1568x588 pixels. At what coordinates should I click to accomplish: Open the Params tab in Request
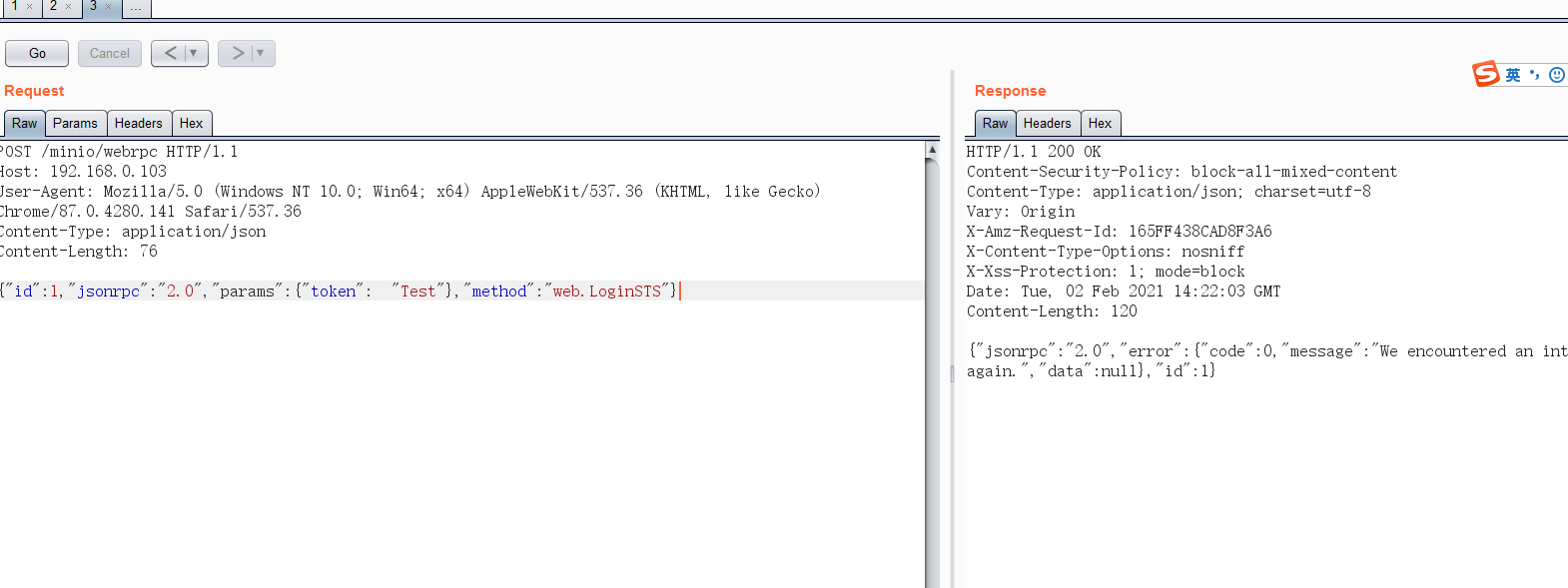pos(75,124)
